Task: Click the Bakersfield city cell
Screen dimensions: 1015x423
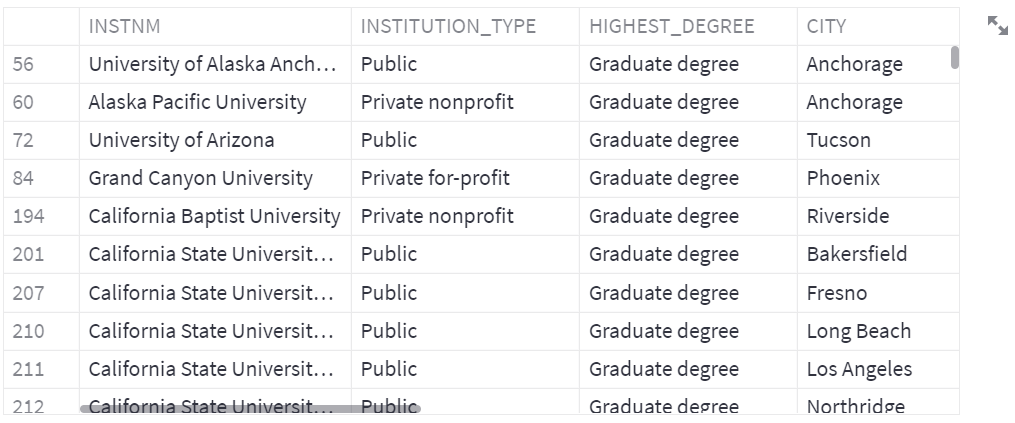Action: coord(856,254)
